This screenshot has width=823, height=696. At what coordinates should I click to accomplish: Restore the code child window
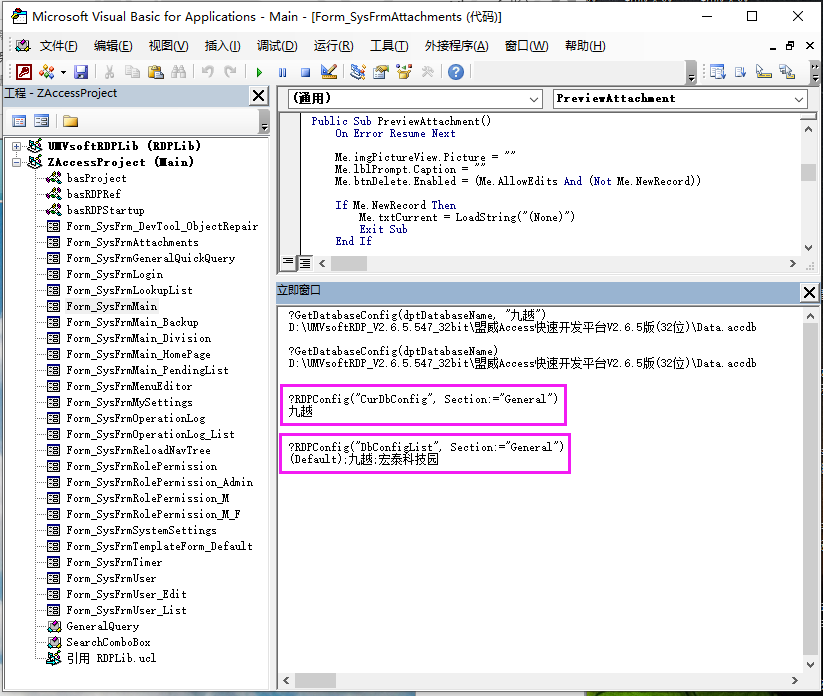790,46
